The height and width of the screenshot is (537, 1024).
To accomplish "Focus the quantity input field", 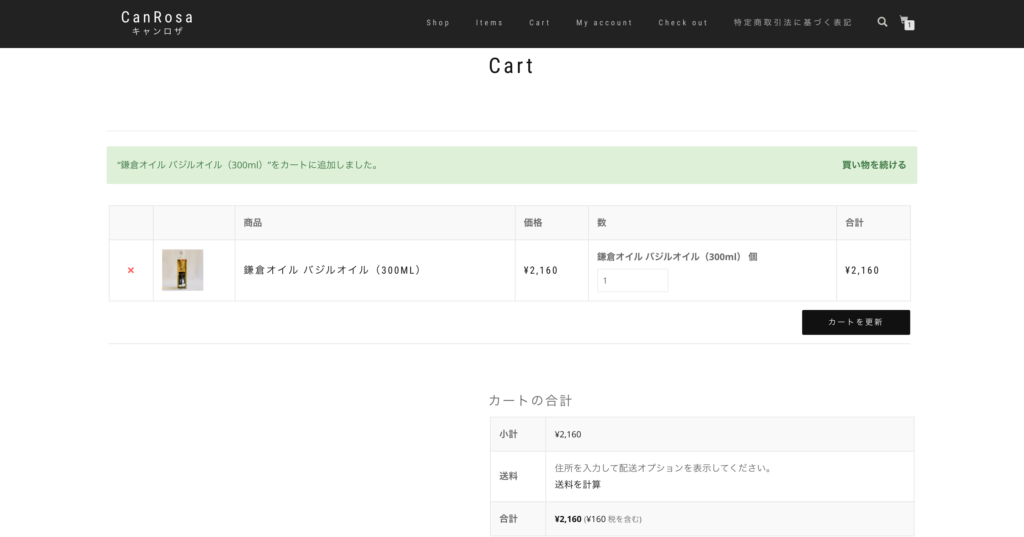I will [632, 280].
